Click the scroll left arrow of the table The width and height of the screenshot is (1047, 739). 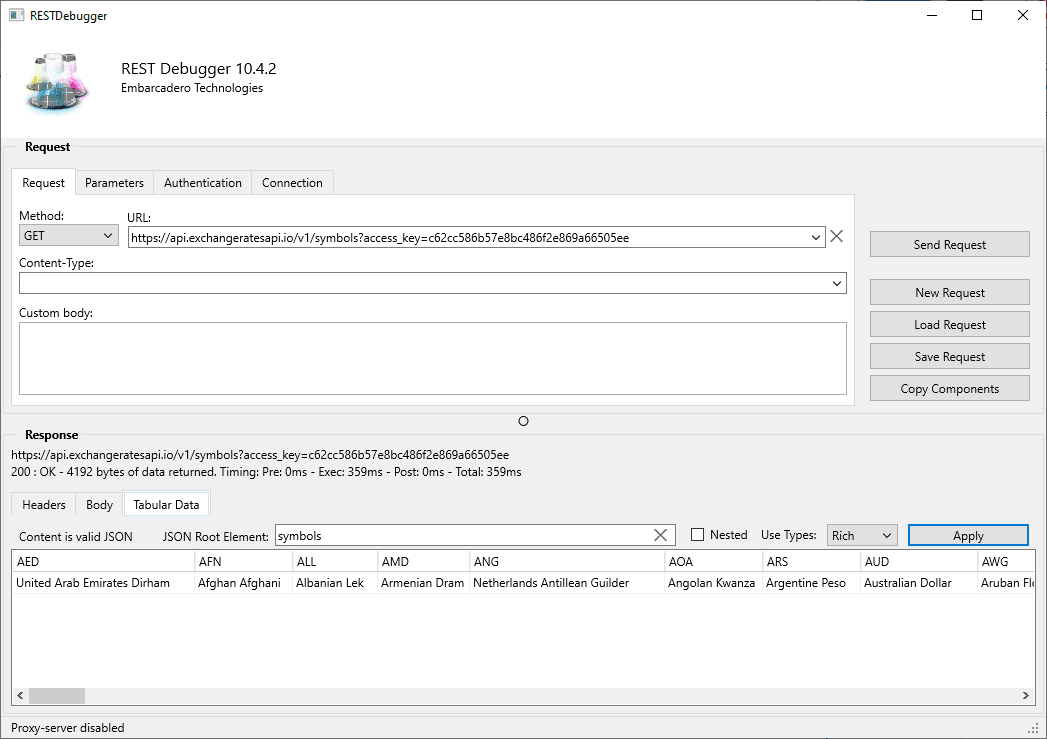[x=20, y=696]
